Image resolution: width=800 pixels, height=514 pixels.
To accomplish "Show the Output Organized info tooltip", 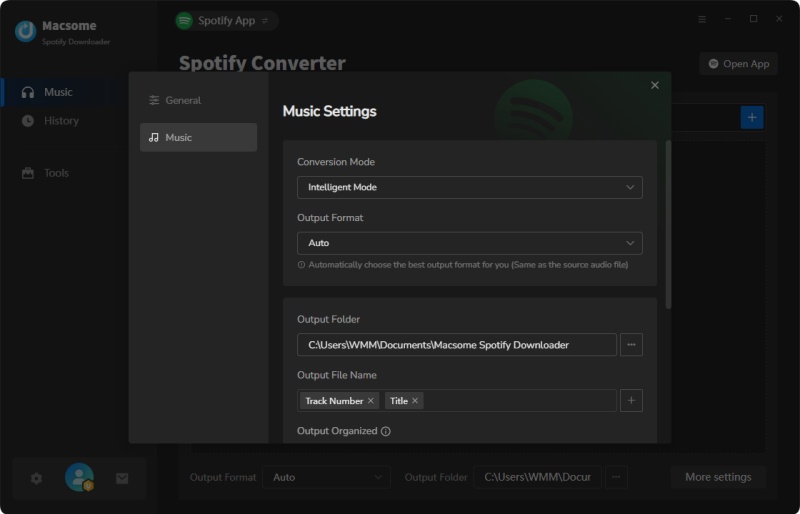I will [x=386, y=431].
